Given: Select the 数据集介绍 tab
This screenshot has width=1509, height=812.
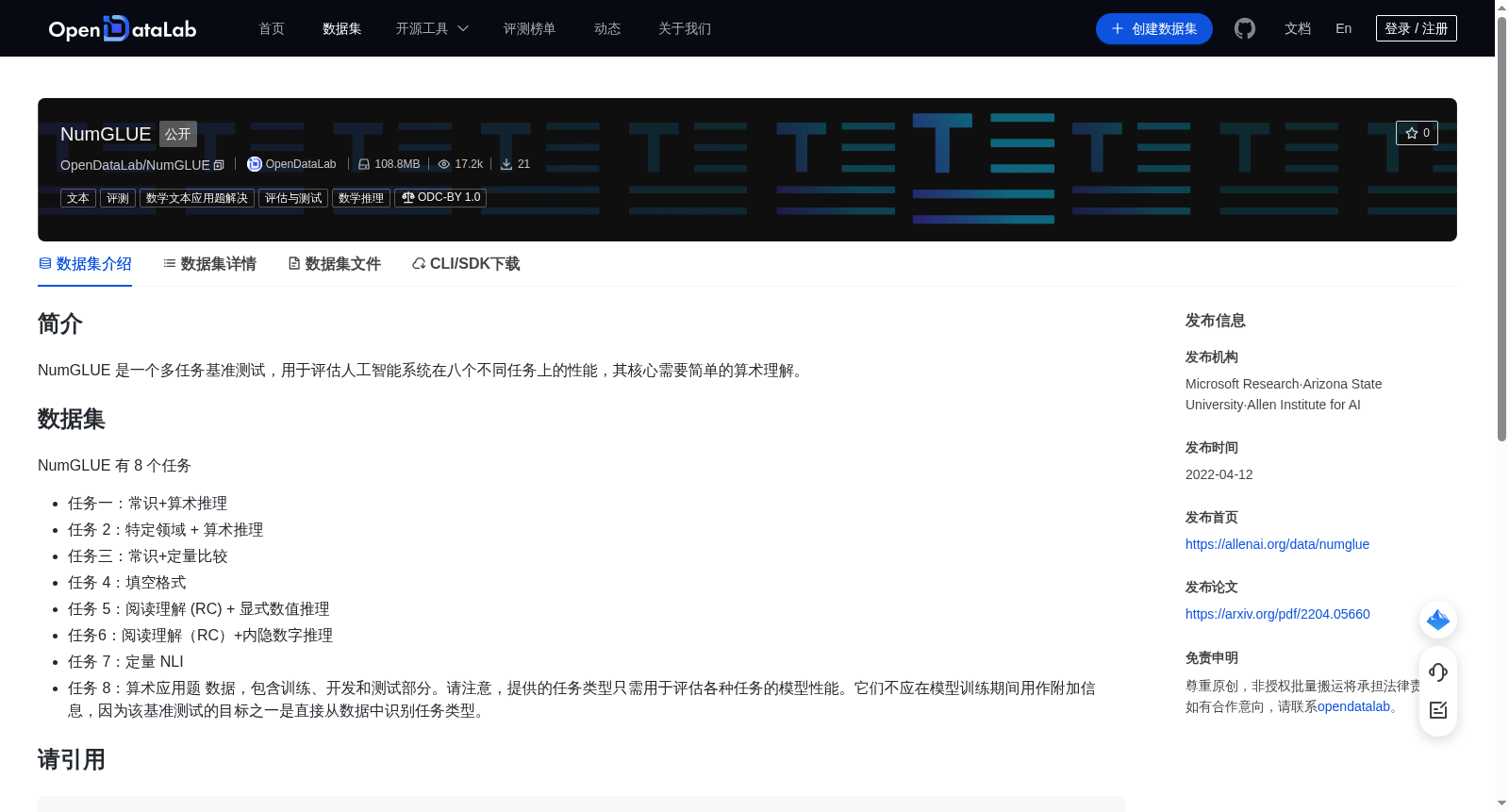Looking at the screenshot, I should point(85,264).
